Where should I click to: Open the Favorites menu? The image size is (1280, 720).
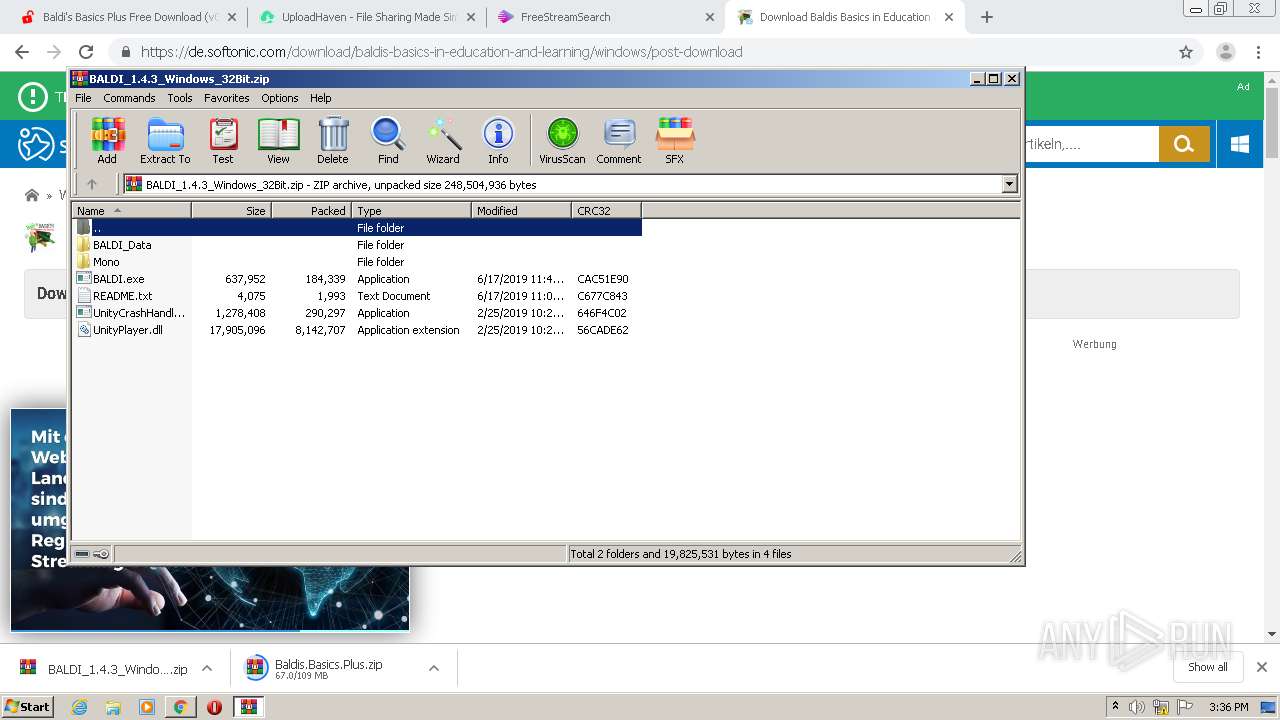pos(227,98)
